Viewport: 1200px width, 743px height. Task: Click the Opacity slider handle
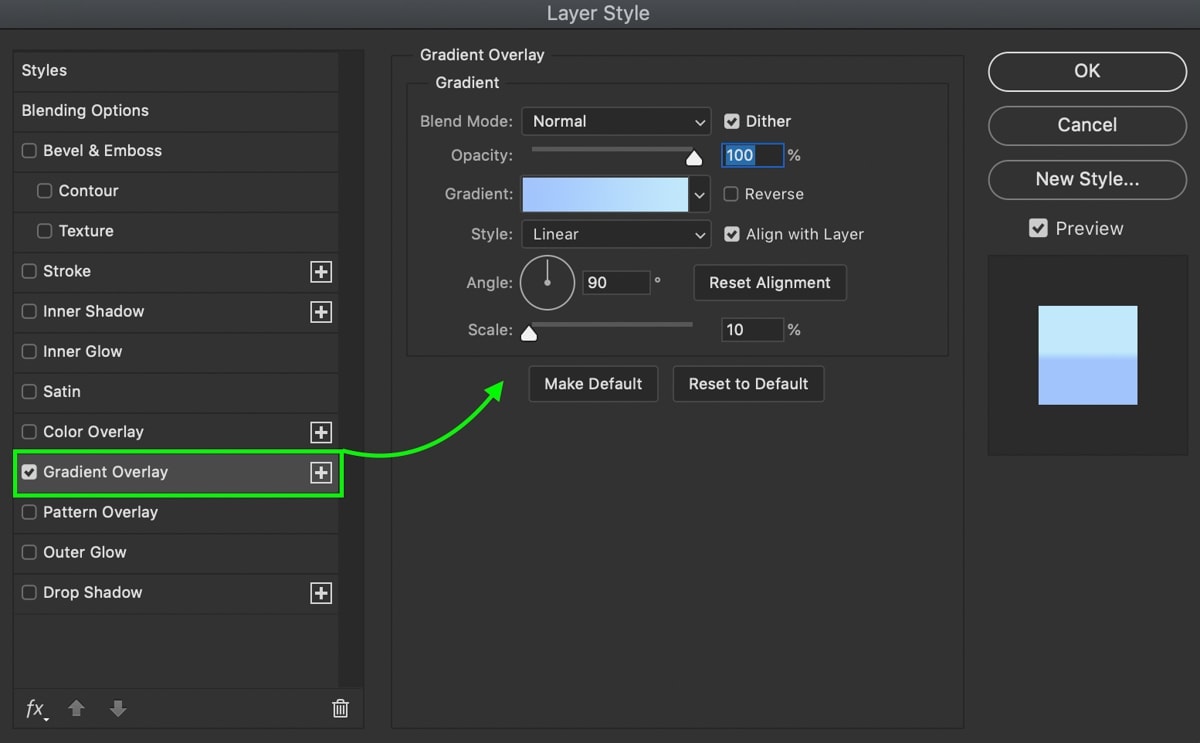click(x=694, y=157)
